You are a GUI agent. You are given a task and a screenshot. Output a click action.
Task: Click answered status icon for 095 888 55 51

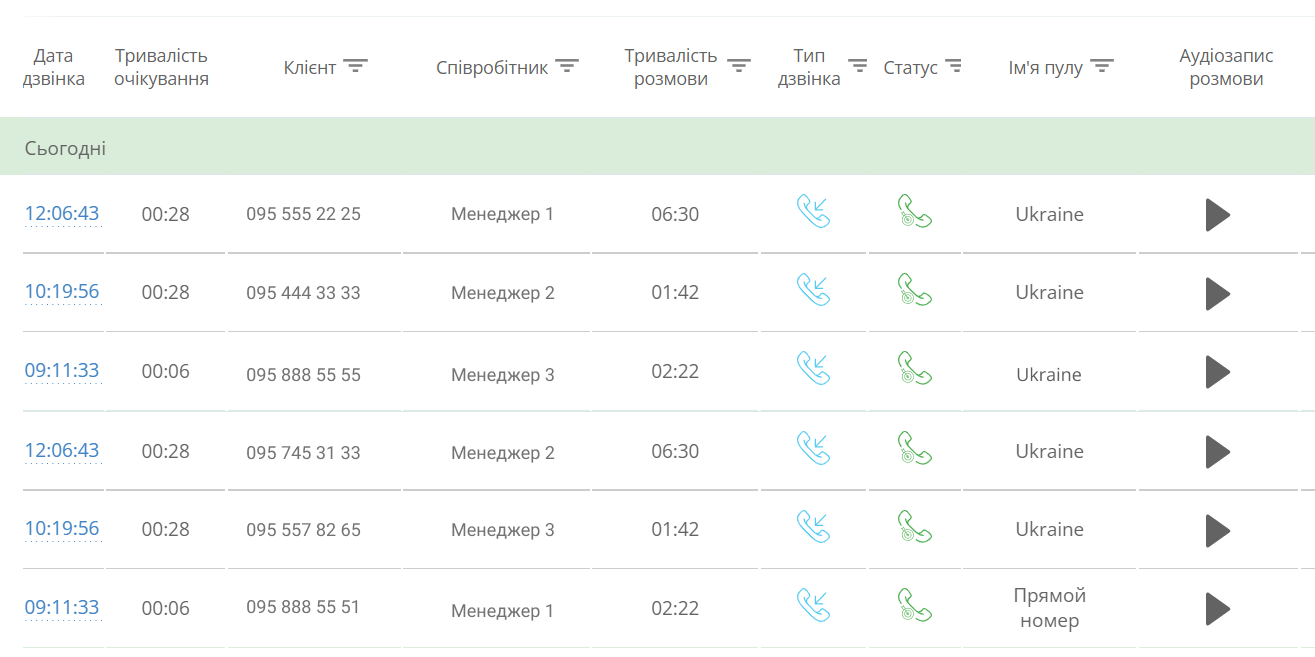(x=913, y=605)
